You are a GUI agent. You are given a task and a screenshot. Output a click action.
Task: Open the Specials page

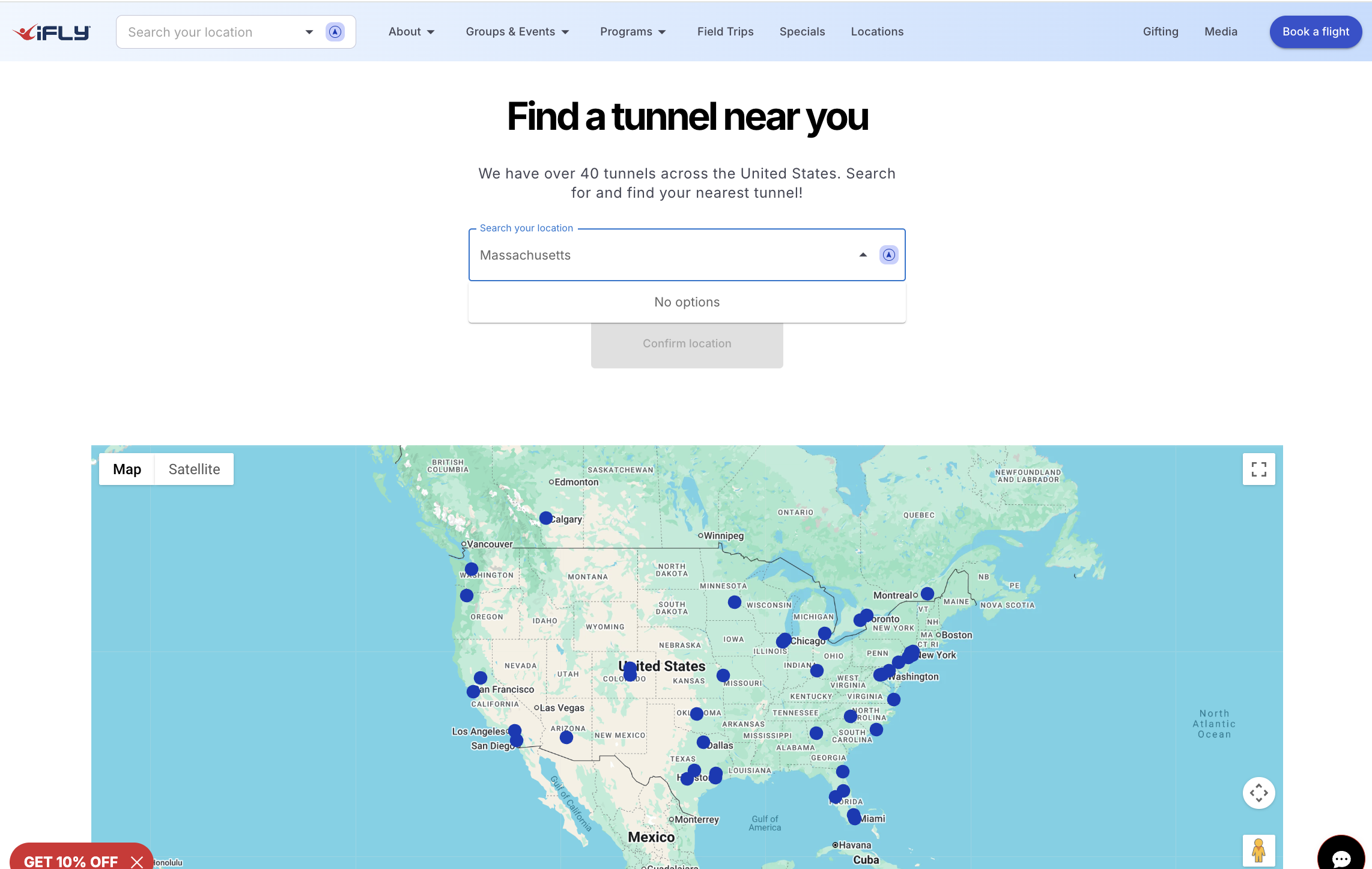click(802, 32)
